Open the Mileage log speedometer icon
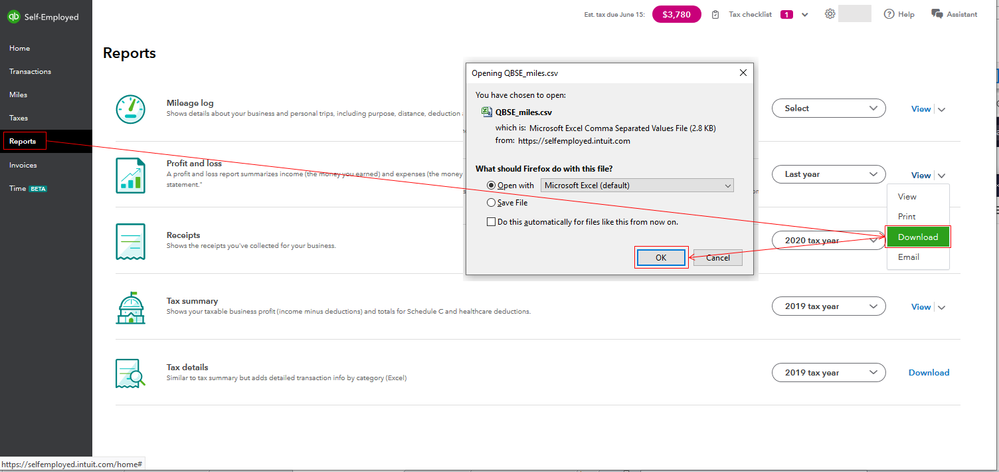This screenshot has width=999, height=472. tap(131, 109)
